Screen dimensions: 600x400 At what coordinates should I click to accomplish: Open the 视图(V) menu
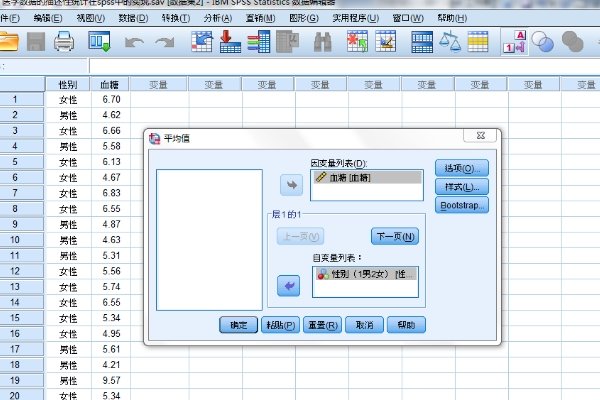coord(91,18)
